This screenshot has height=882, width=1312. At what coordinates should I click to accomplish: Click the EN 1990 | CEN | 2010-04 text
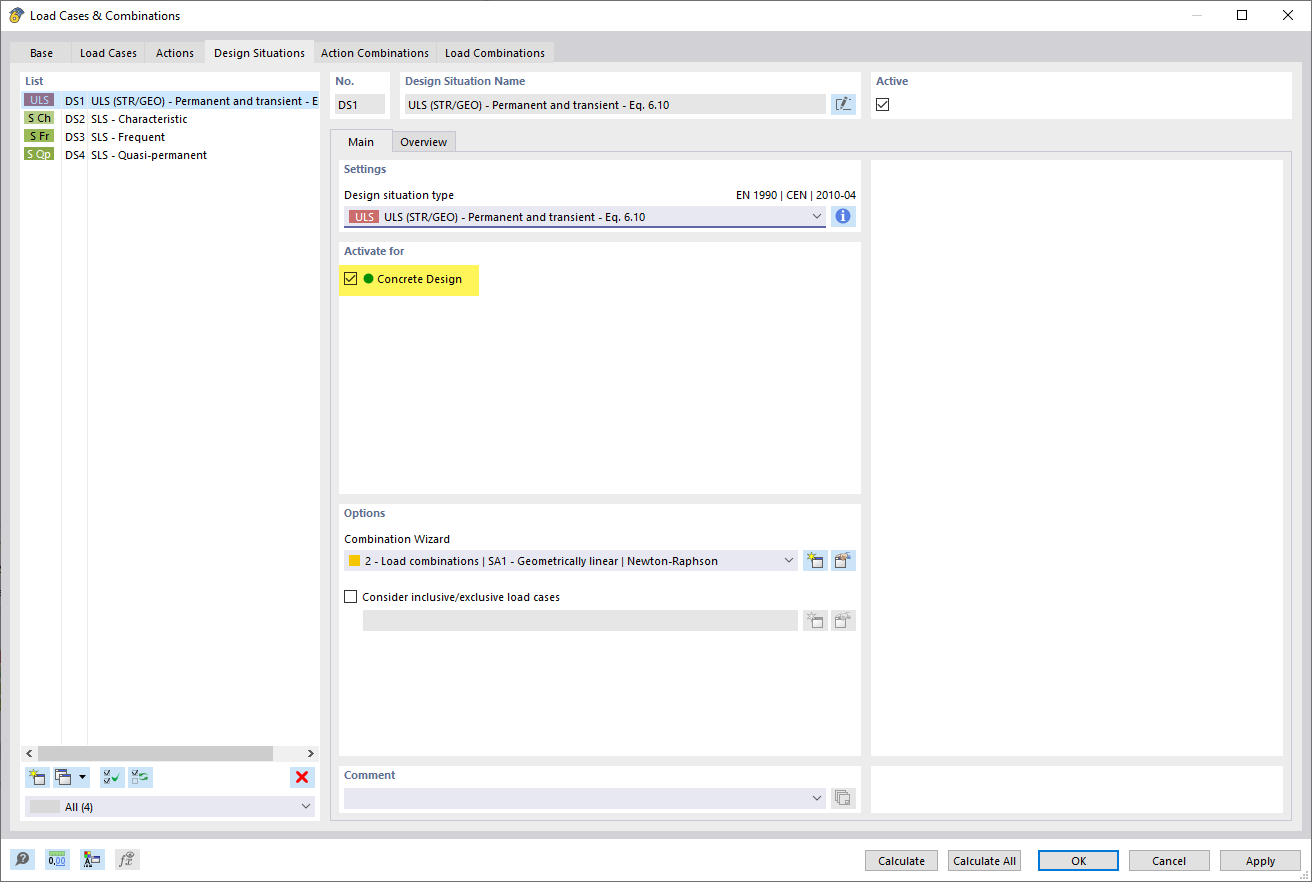(x=796, y=195)
